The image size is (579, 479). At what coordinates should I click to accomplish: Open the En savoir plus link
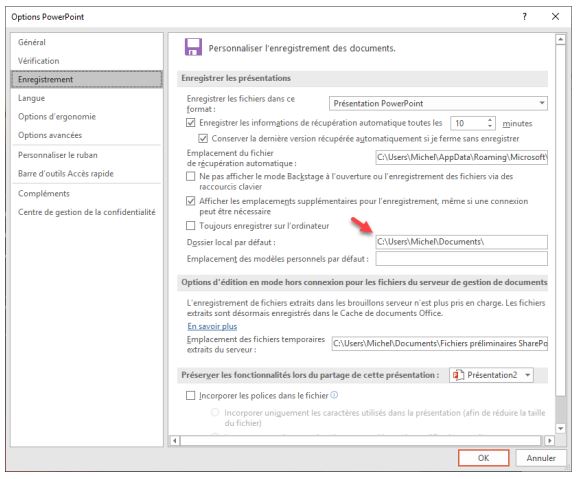pyautogui.click(x=212, y=326)
